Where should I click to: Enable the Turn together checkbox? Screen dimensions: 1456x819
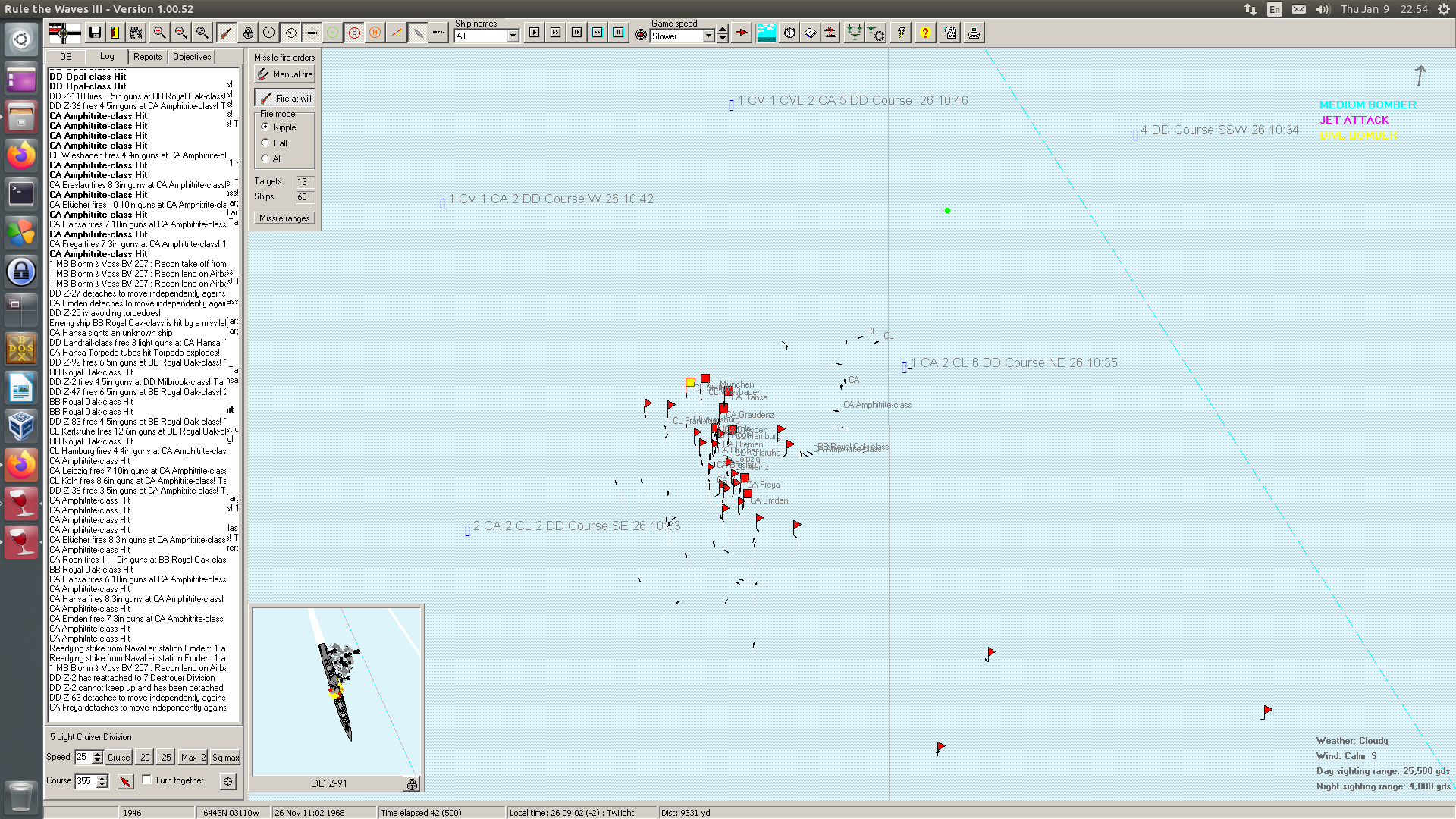(x=147, y=780)
